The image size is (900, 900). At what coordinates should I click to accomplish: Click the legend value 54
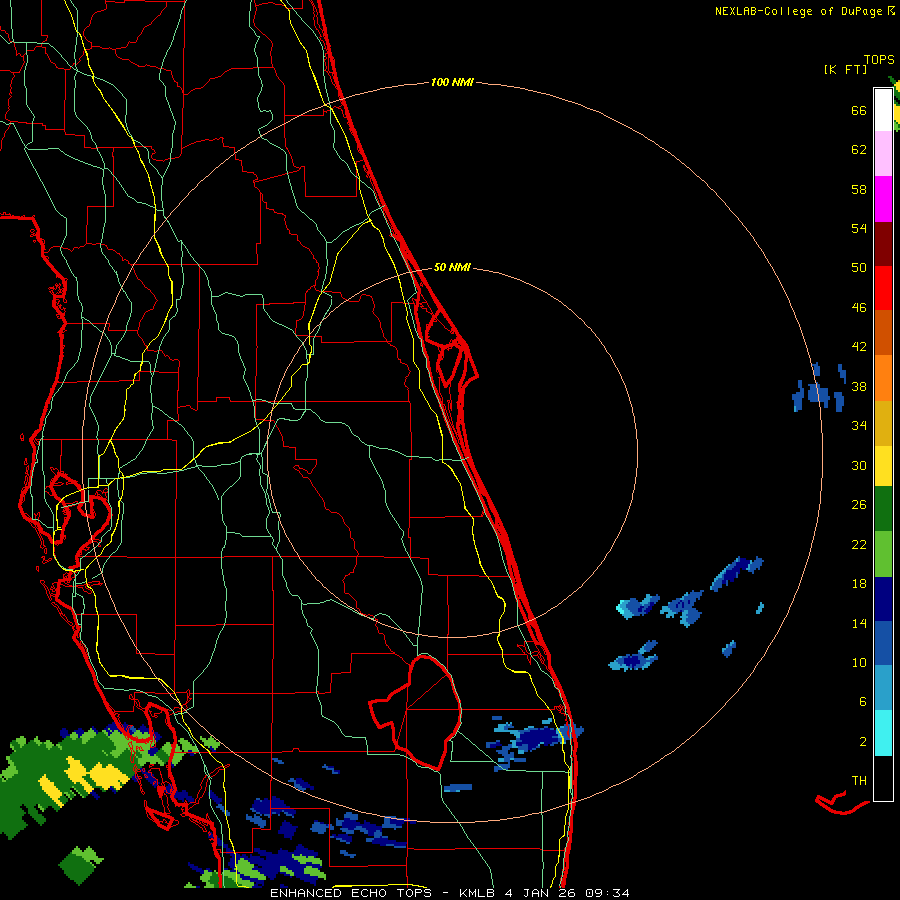coord(859,228)
